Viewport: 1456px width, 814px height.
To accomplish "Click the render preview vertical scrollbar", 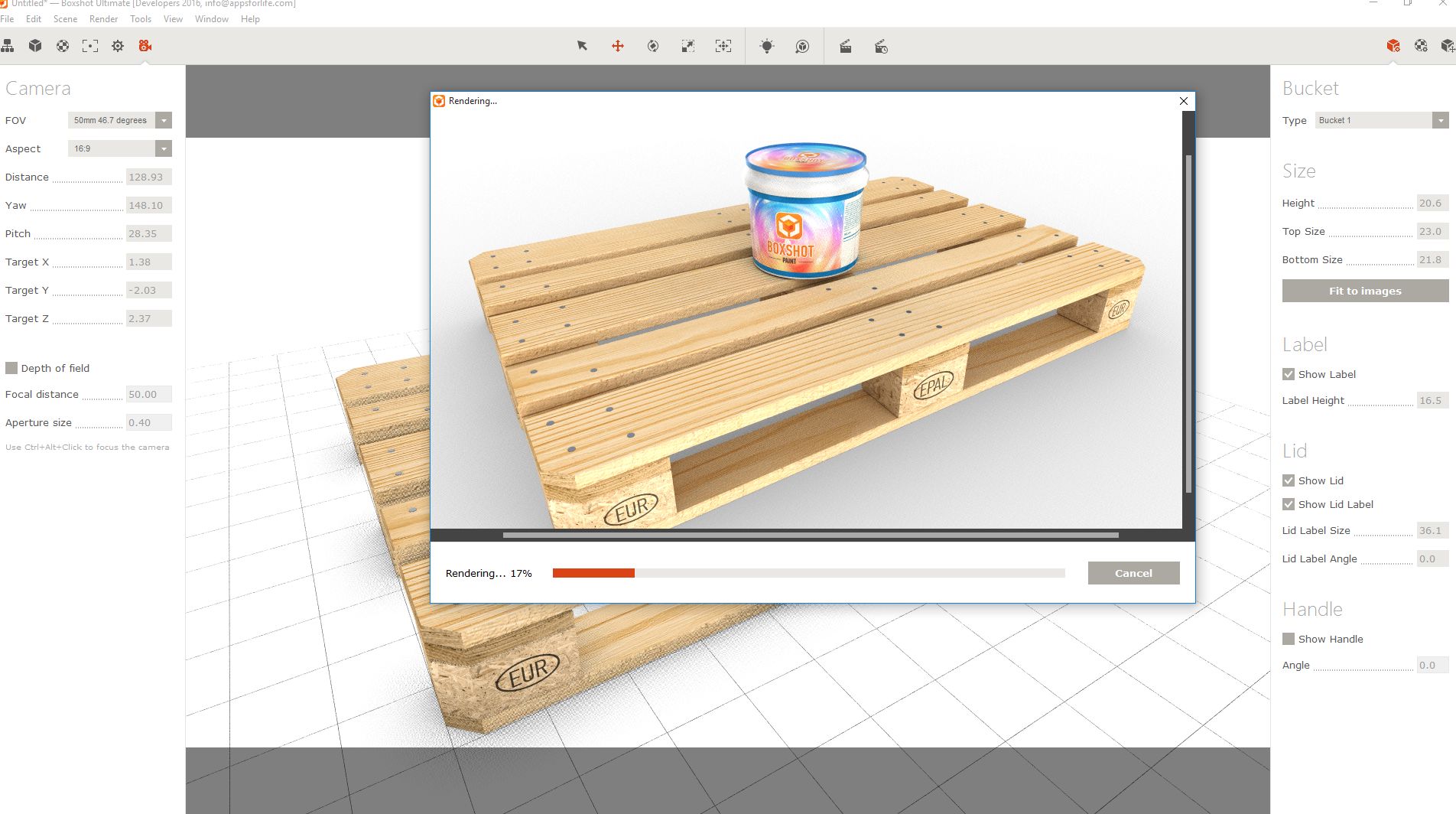I will click(1188, 324).
